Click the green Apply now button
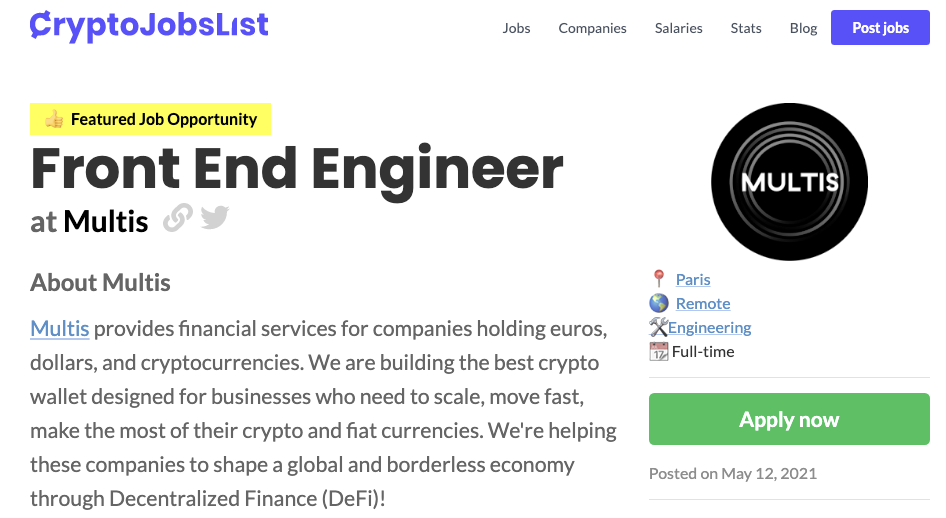The image size is (946, 518). 789,419
